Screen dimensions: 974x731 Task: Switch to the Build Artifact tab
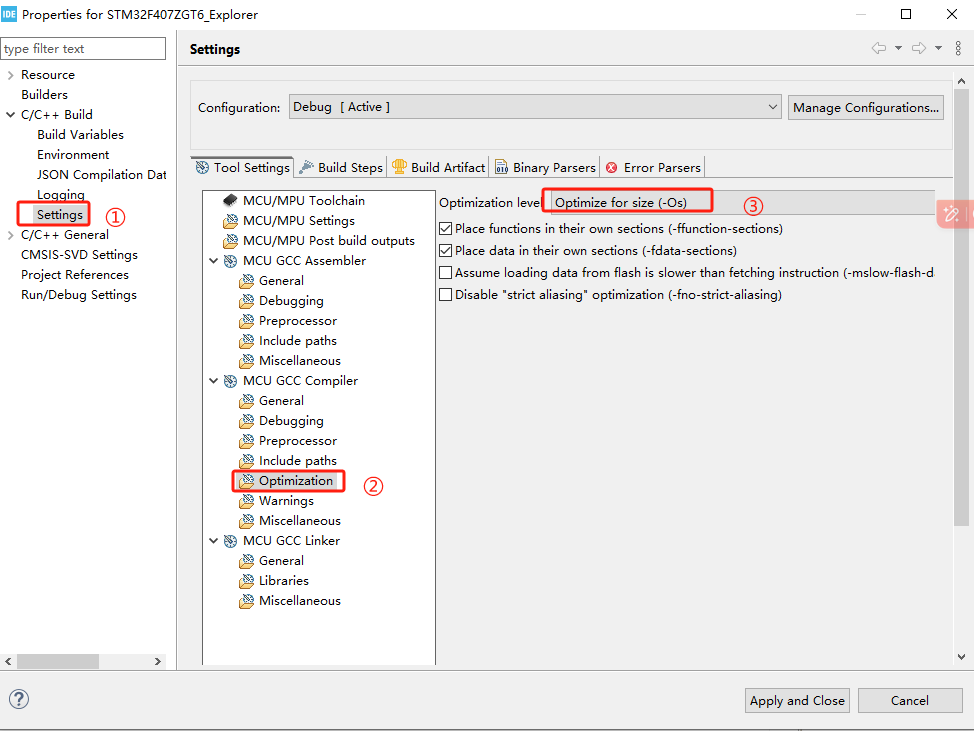tap(439, 167)
